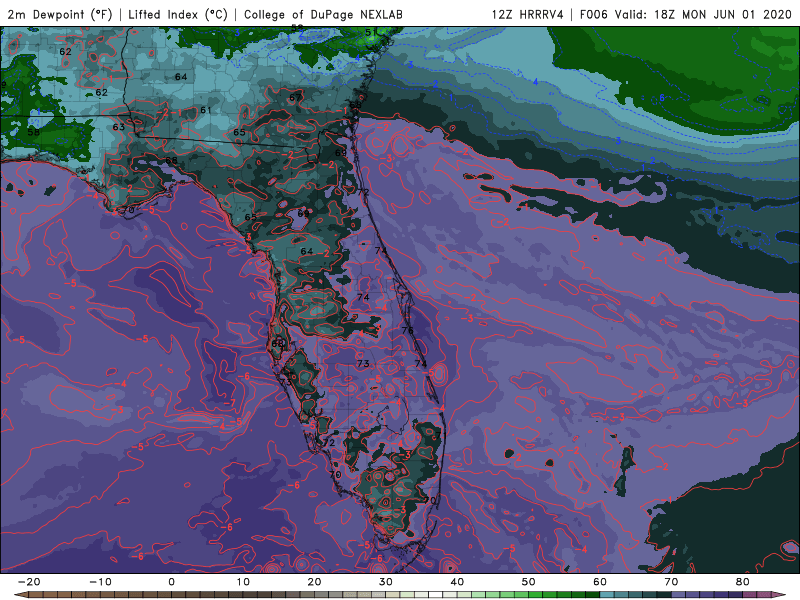Screen dimensions: 800x600
Task: Click the '70' color bar label
Action: pos(671,582)
